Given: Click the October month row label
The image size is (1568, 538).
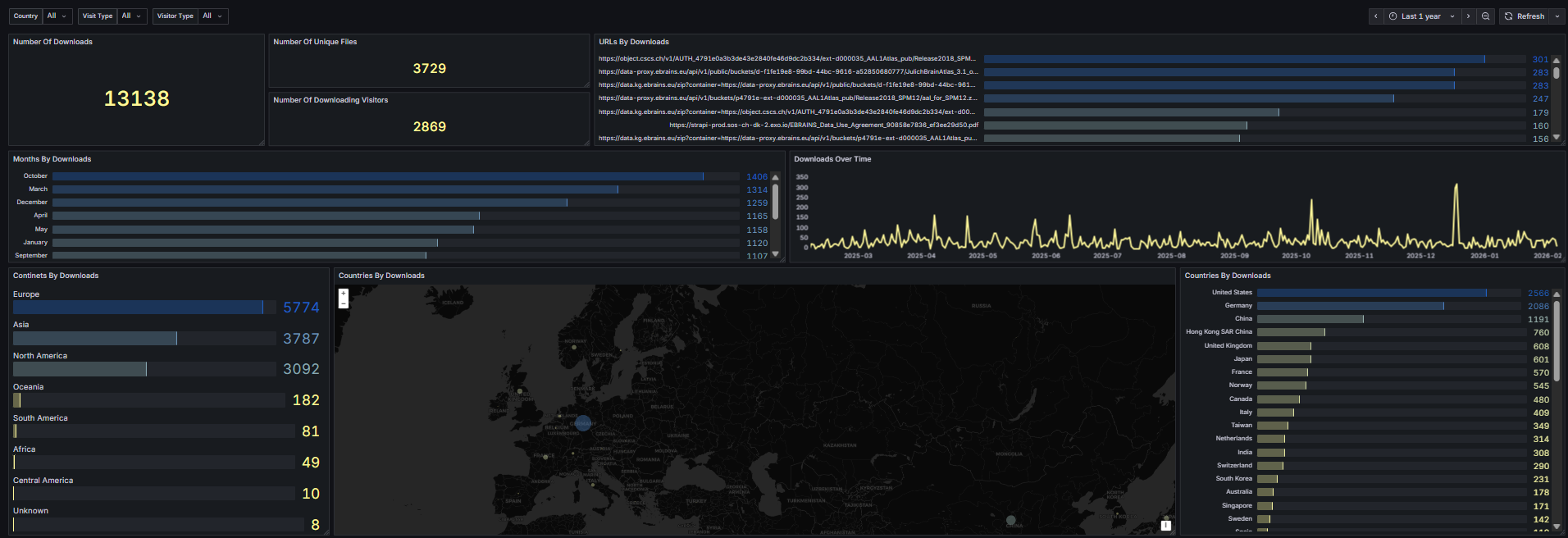Looking at the screenshot, I should point(35,176).
